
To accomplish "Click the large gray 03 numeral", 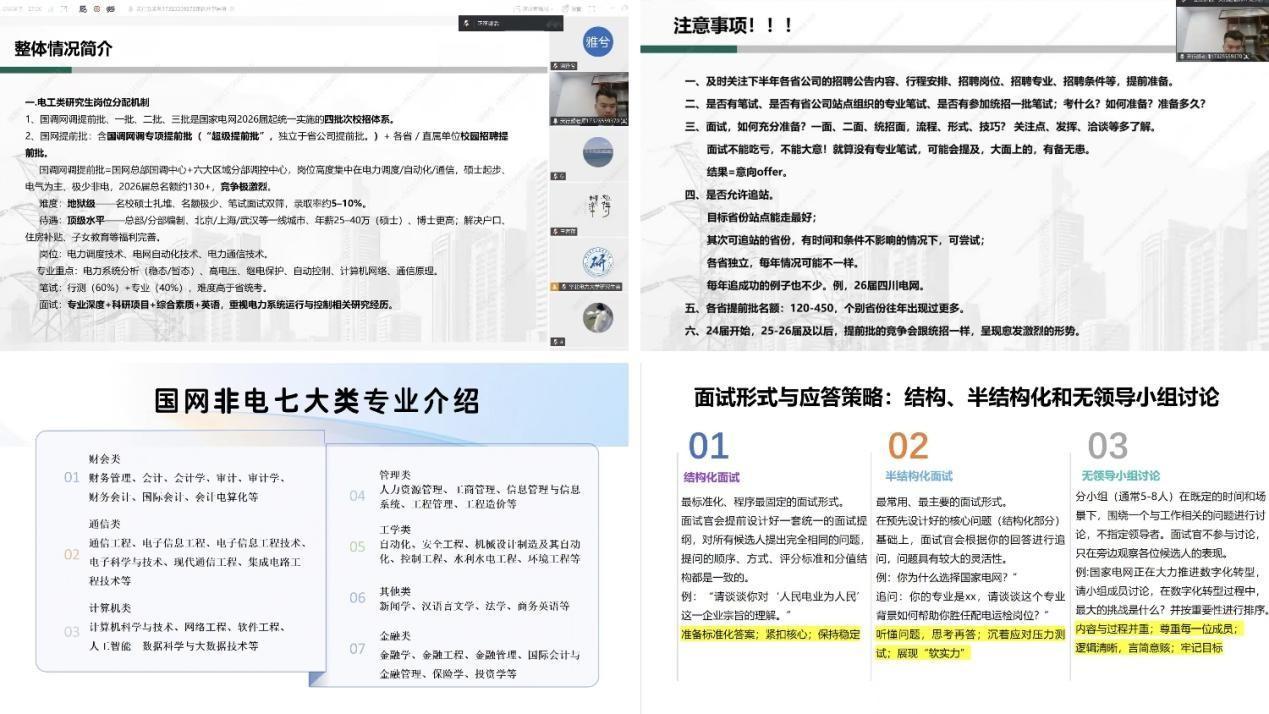I will [x=1107, y=446].
